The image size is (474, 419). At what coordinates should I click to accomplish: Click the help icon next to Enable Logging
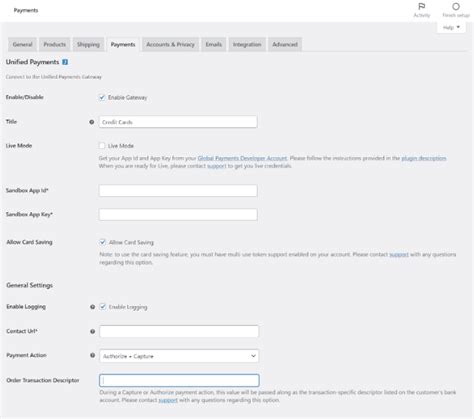[92, 307]
